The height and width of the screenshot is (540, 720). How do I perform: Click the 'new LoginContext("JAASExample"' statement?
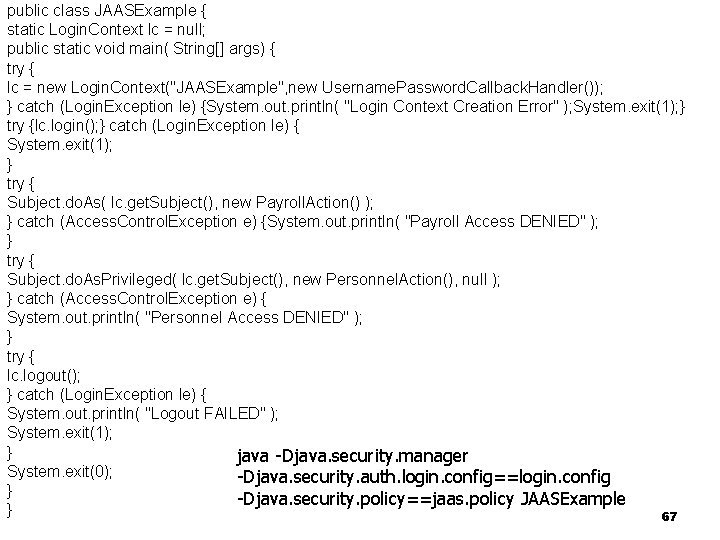(x=160, y=87)
